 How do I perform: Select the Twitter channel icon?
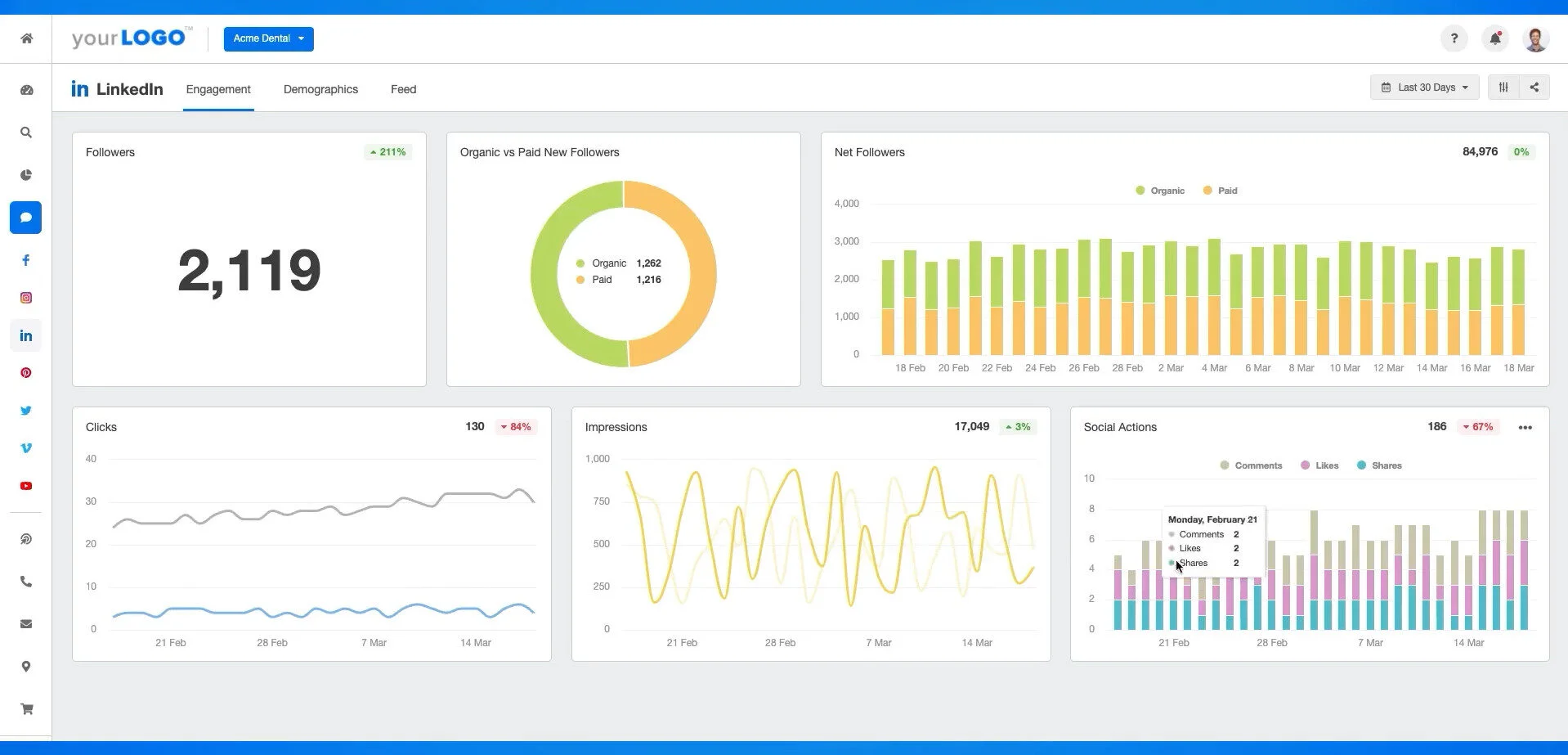pyautogui.click(x=25, y=410)
